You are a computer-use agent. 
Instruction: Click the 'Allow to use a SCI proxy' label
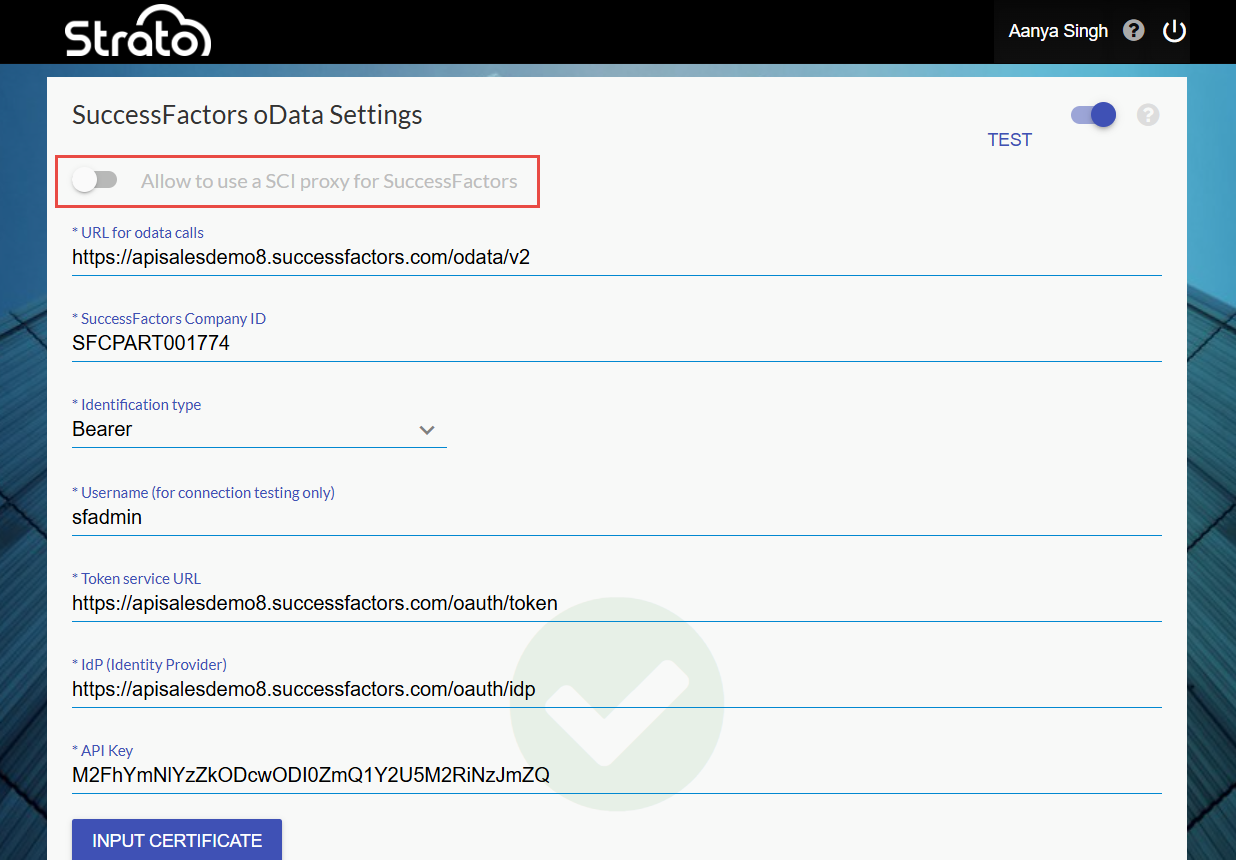click(x=329, y=181)
